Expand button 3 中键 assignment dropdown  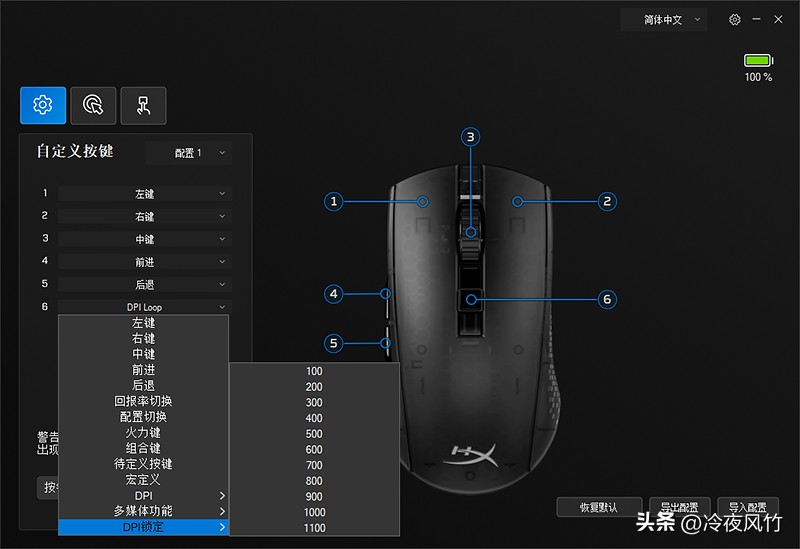pyautogui.click(x=144, y=239)
